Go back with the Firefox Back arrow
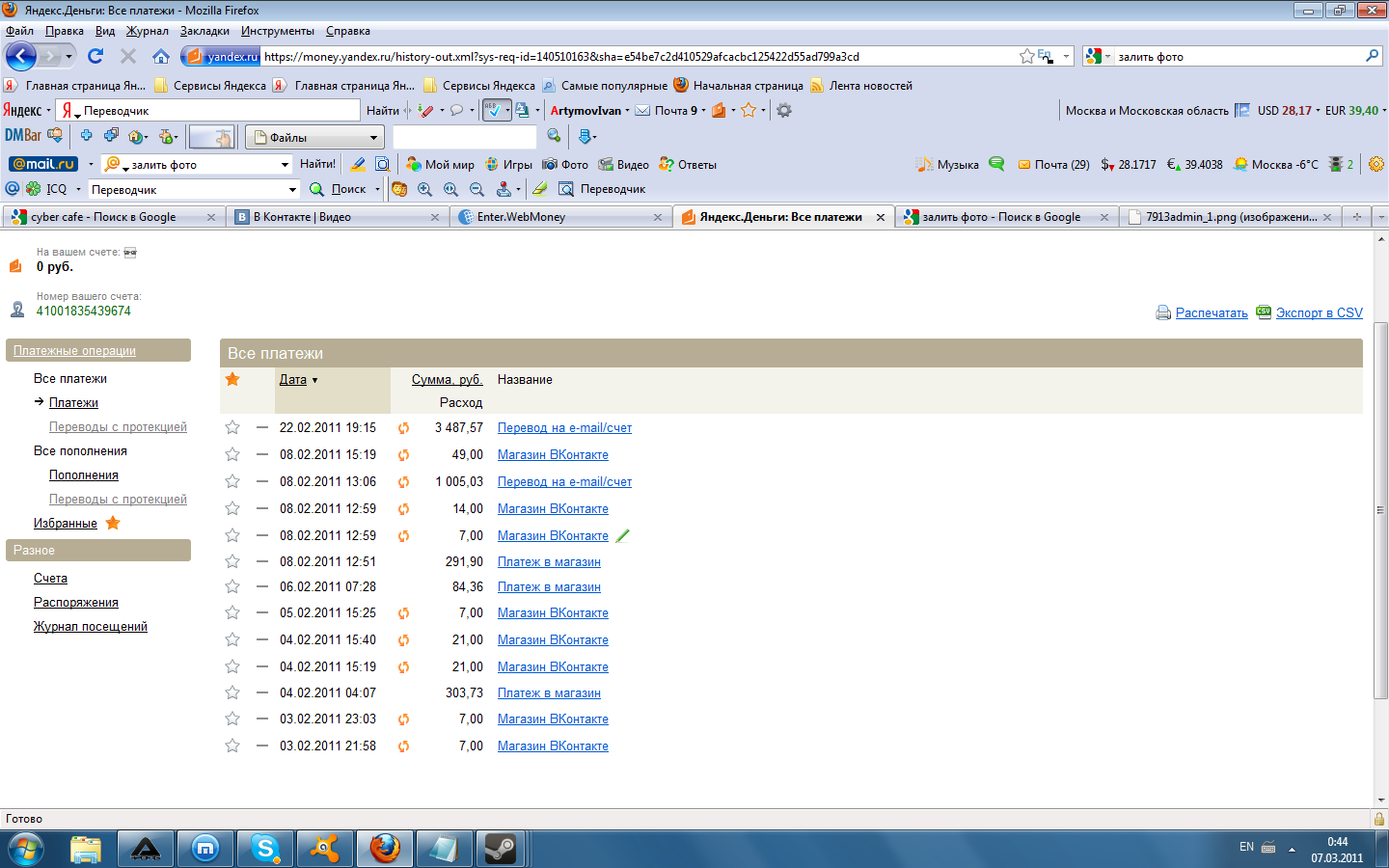1389x868 pixels. tap(21, 56)
